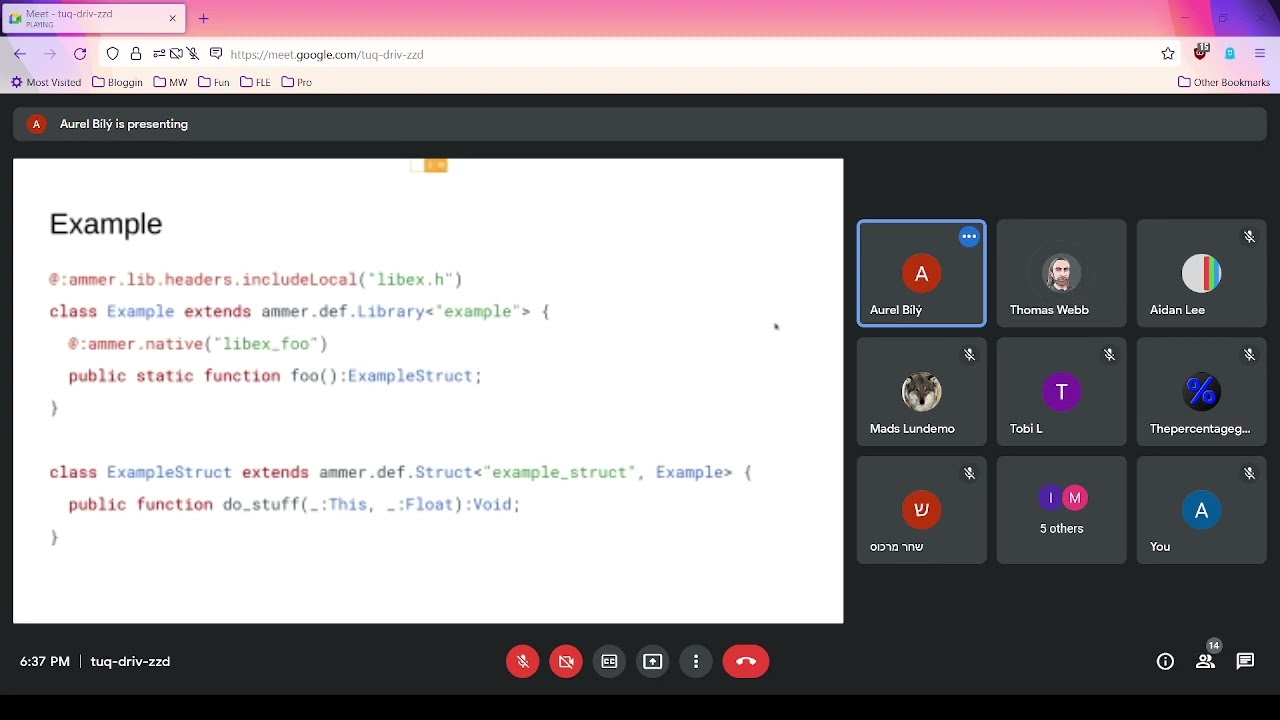Click the muted mic icon on Thepercentageg...
Image resolution: width=1280 pixels, height=720 pixels.
(x=1250, y=356)
